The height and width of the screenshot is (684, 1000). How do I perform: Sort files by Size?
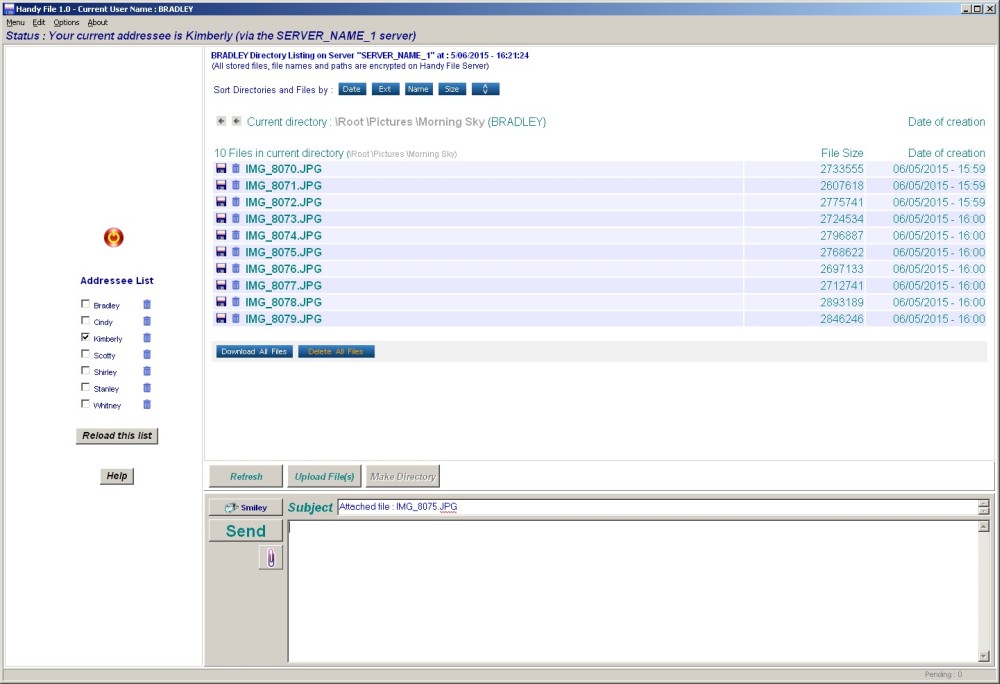click(x=452, y=89)
